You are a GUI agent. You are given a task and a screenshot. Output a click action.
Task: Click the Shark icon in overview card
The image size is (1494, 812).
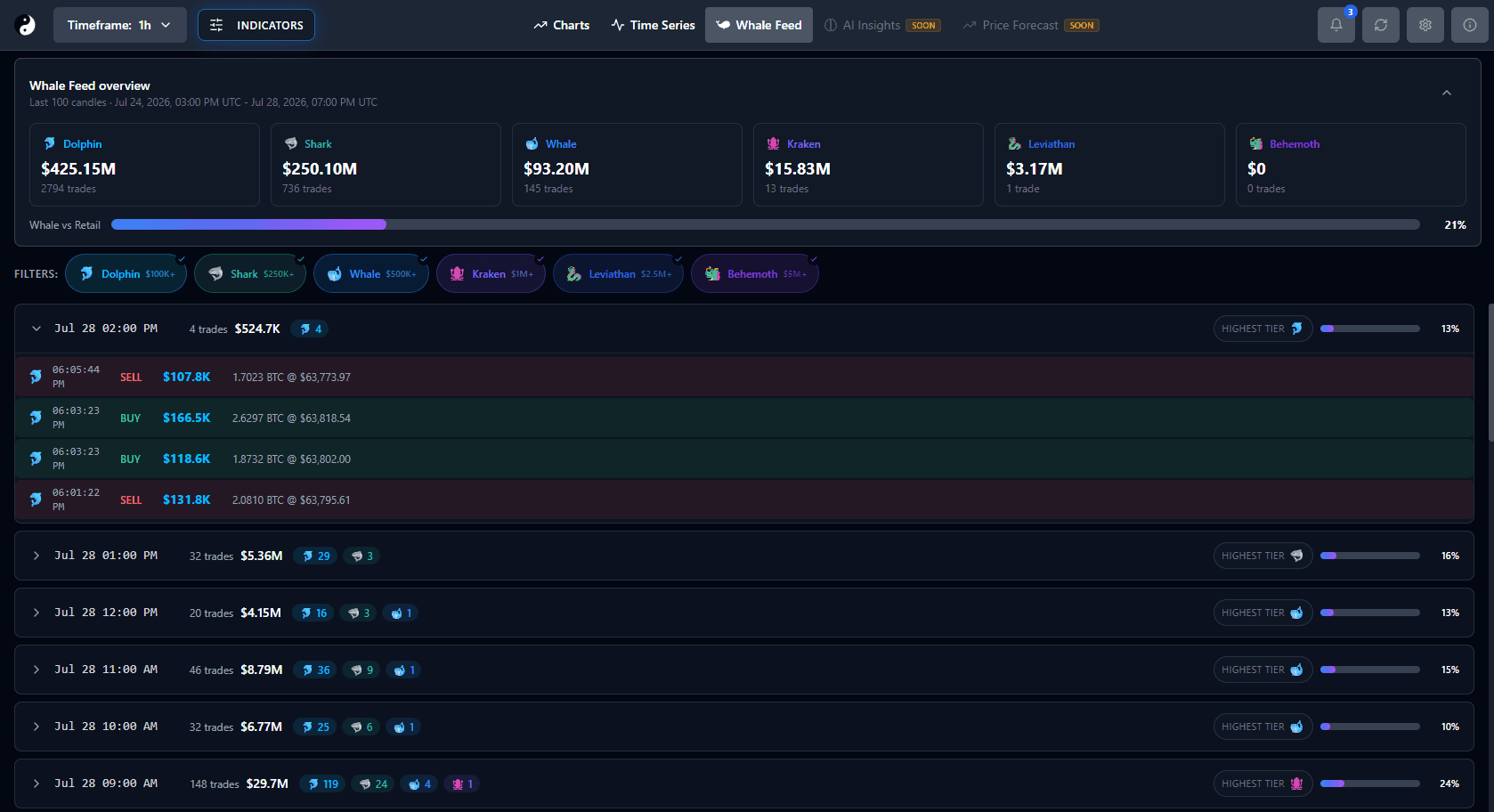click(291, 143)
